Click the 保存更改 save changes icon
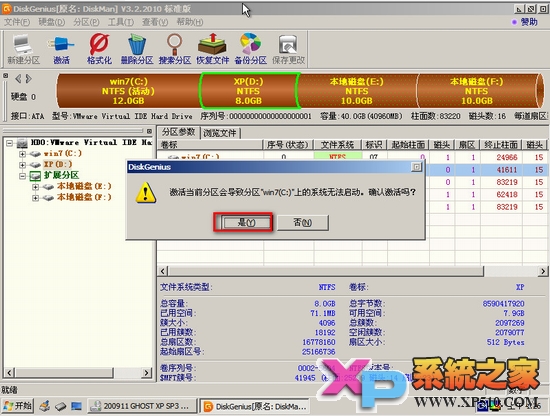Viewport: 550px width, 416px height. tap(288, 49)
